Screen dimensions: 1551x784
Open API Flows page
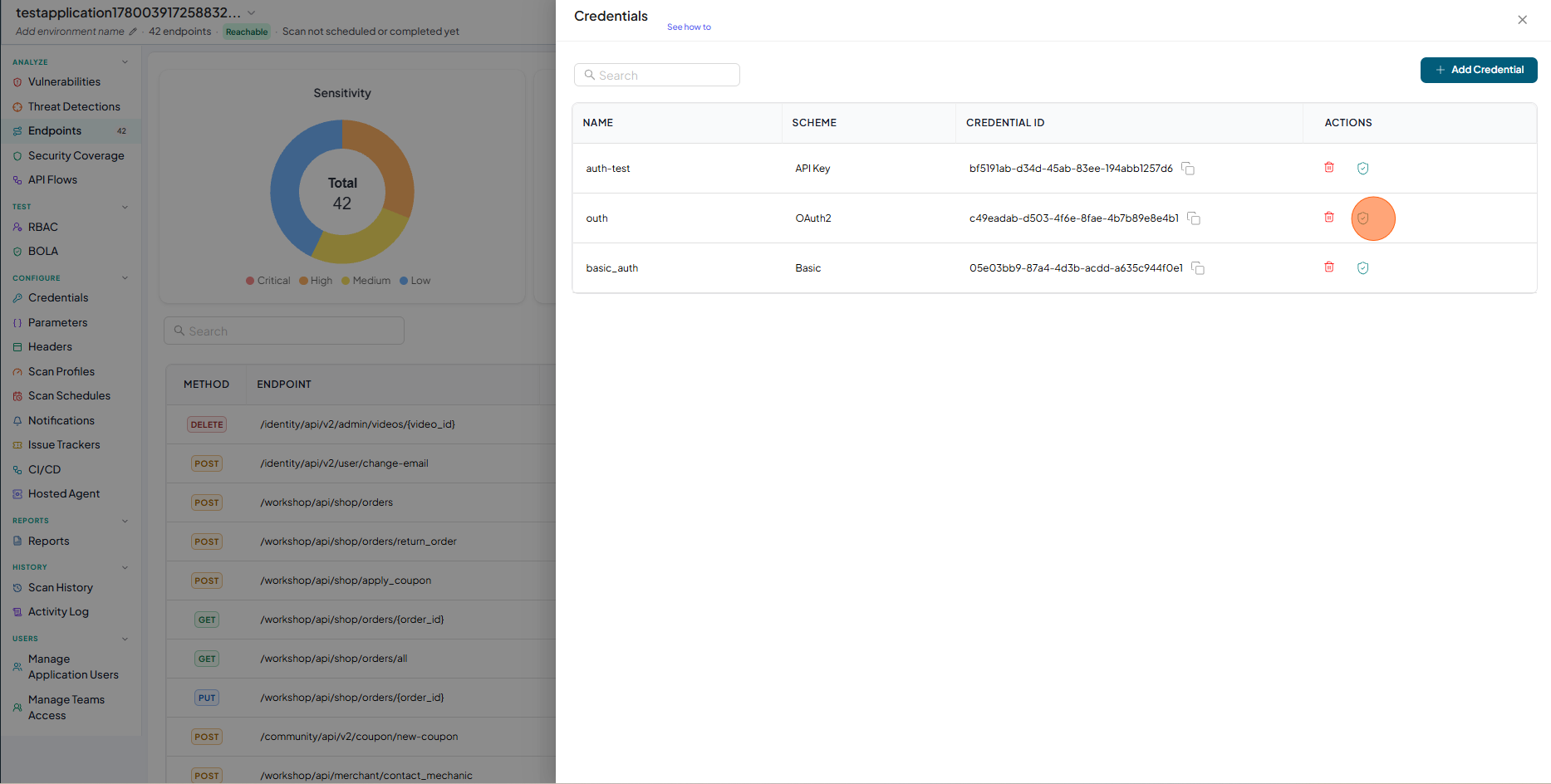point(52,180)
